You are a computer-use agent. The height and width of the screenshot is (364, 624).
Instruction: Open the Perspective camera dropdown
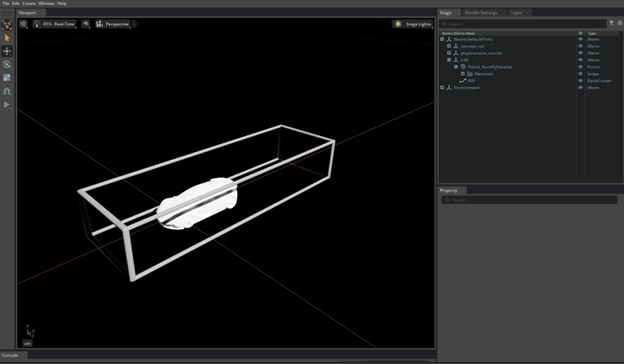[113, 24]
